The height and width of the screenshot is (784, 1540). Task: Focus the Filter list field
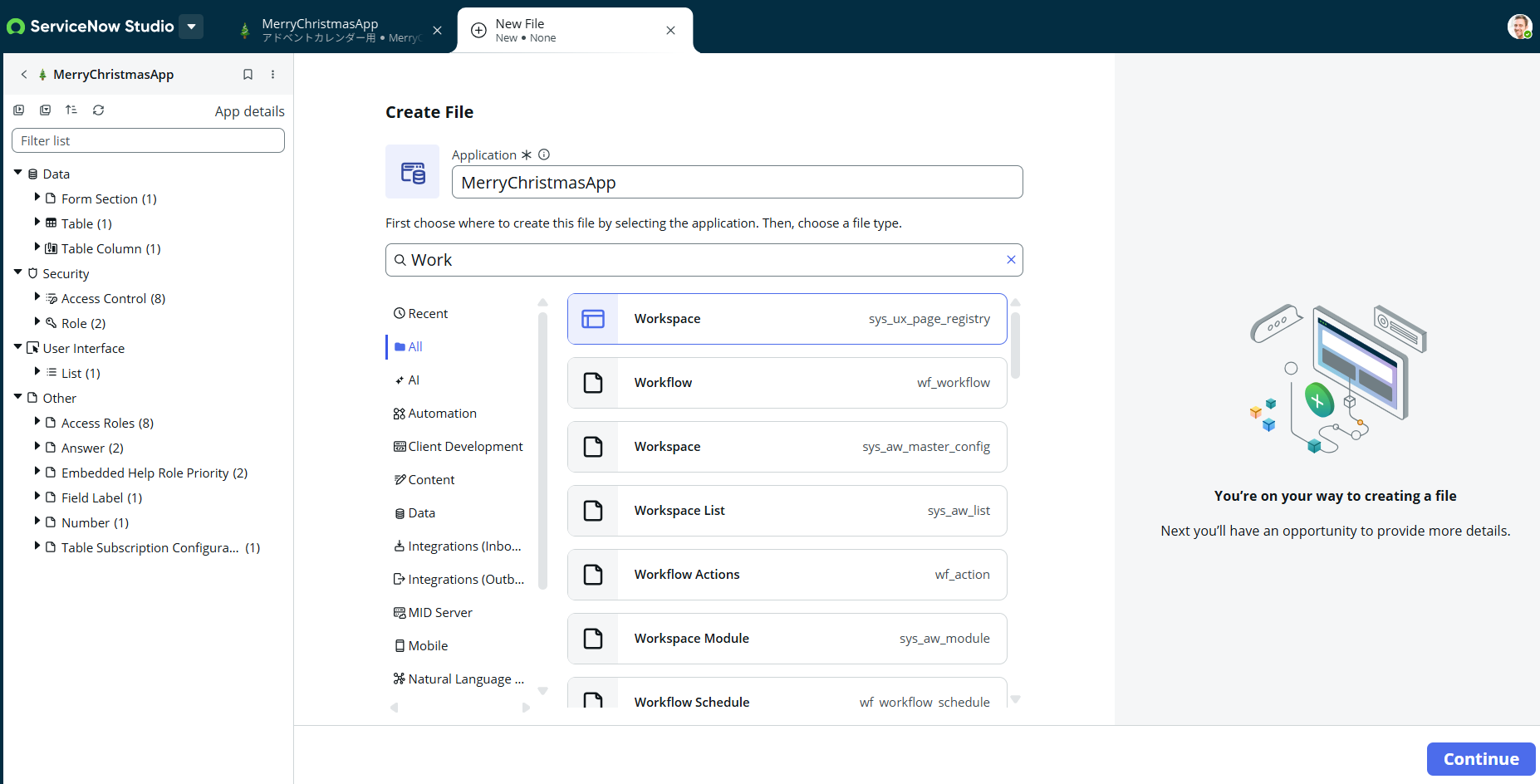148,140
